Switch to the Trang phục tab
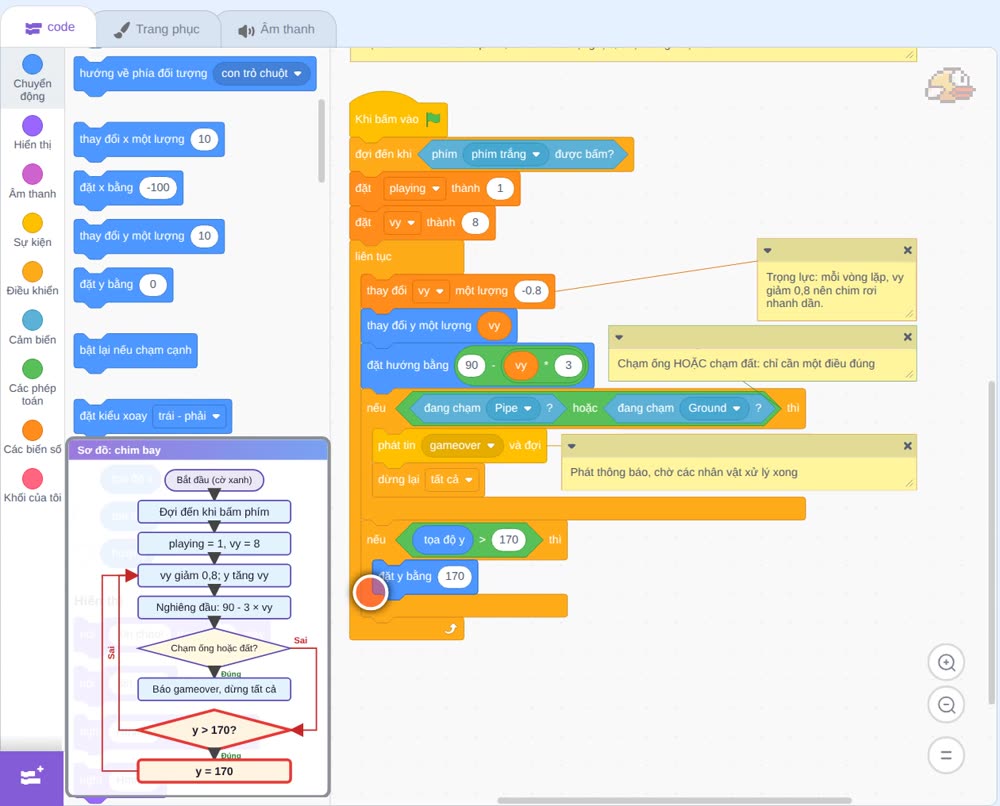The image size is (1000, 806). [x=157, y=29]
